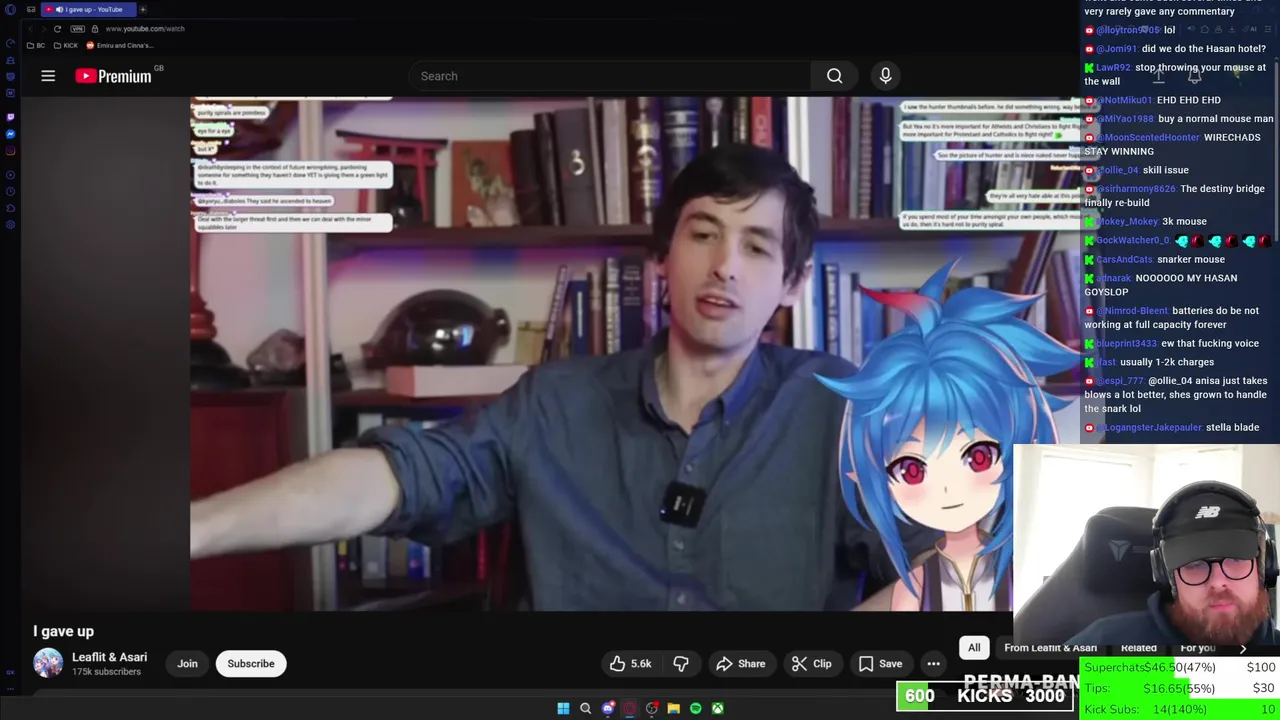Select the All filter chip

click(974, 648)
